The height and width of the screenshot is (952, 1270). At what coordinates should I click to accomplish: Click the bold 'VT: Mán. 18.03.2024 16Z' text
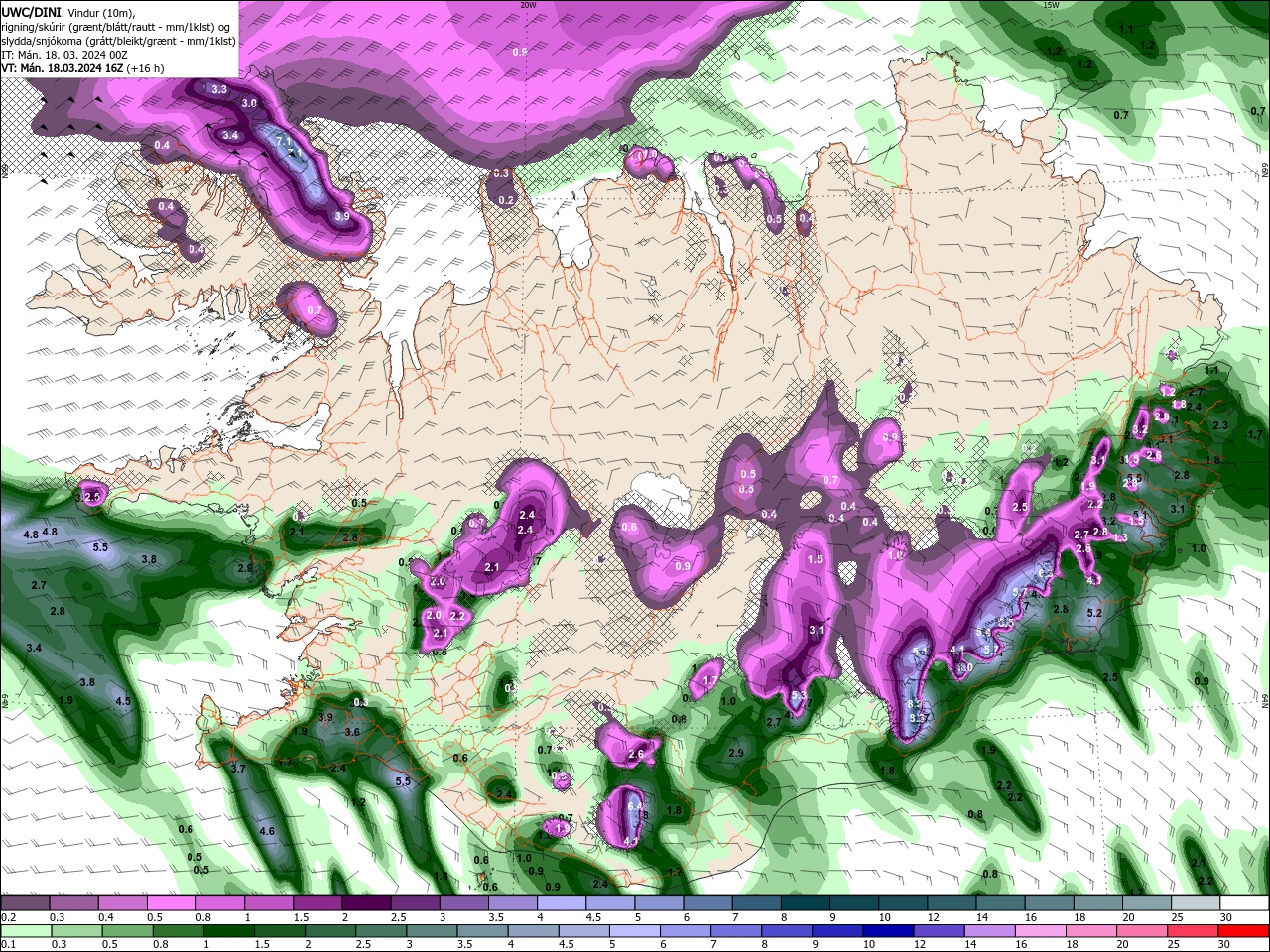[62, 68]
